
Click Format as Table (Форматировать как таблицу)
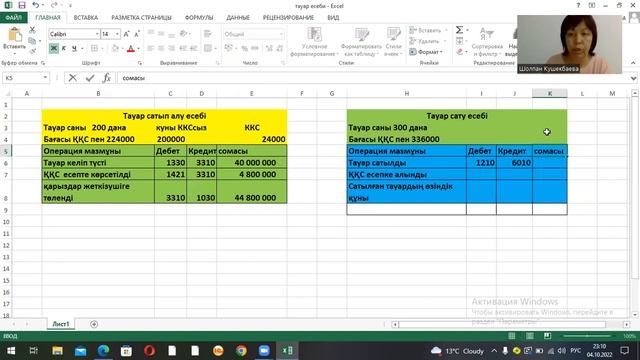tap(361, 42)
